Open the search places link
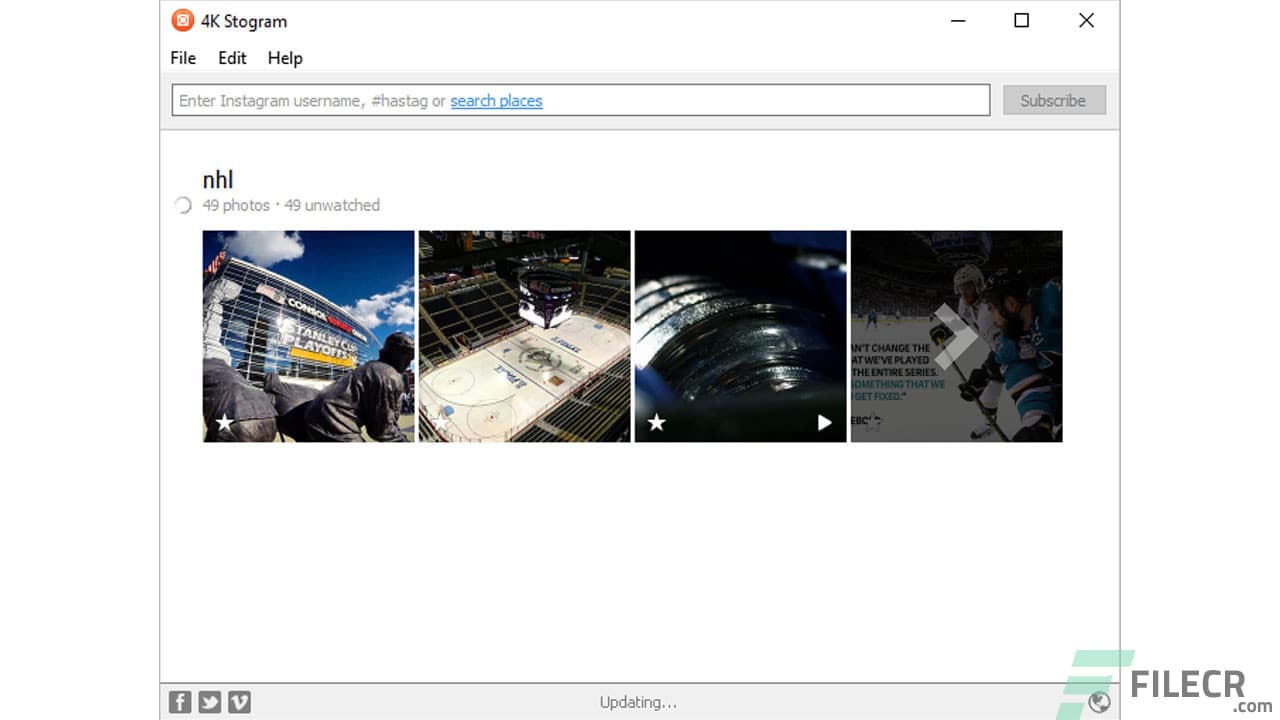The width and height of the screenshot is (1280, 720). (496, 101)
